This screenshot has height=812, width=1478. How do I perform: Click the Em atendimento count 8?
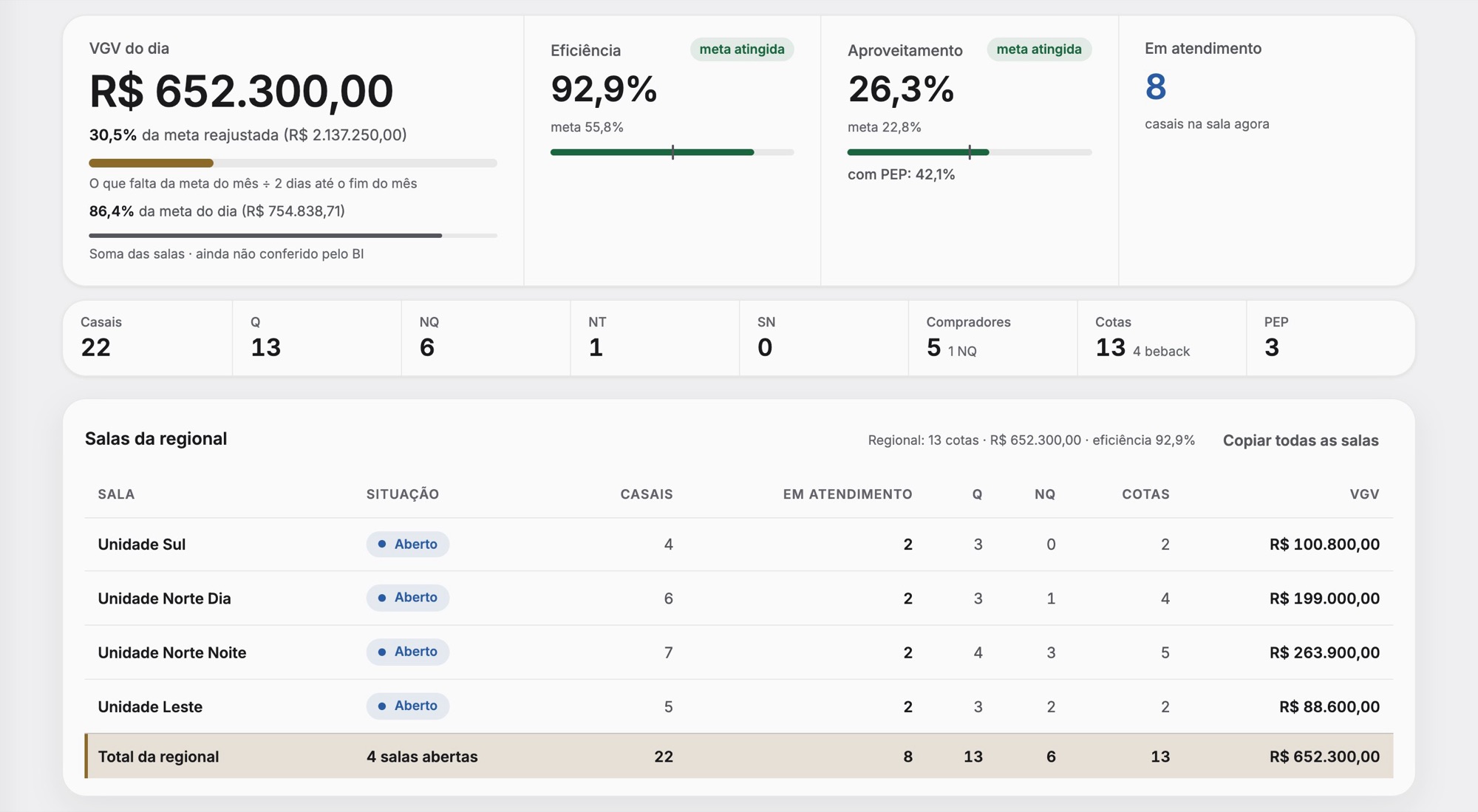[x=1156, y=86]
